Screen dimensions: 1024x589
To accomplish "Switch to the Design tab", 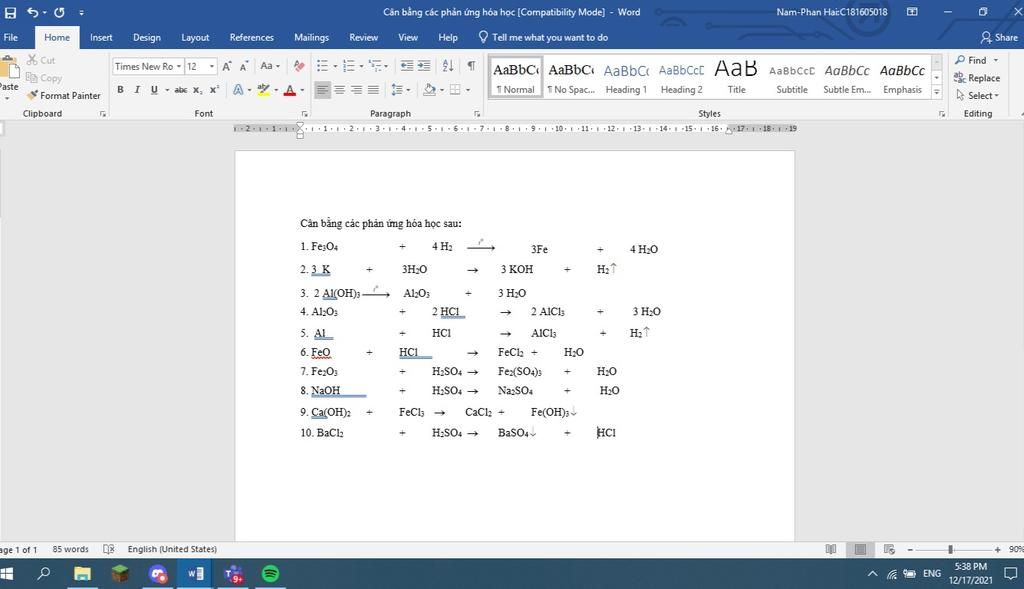I will [x=147, y=37].
